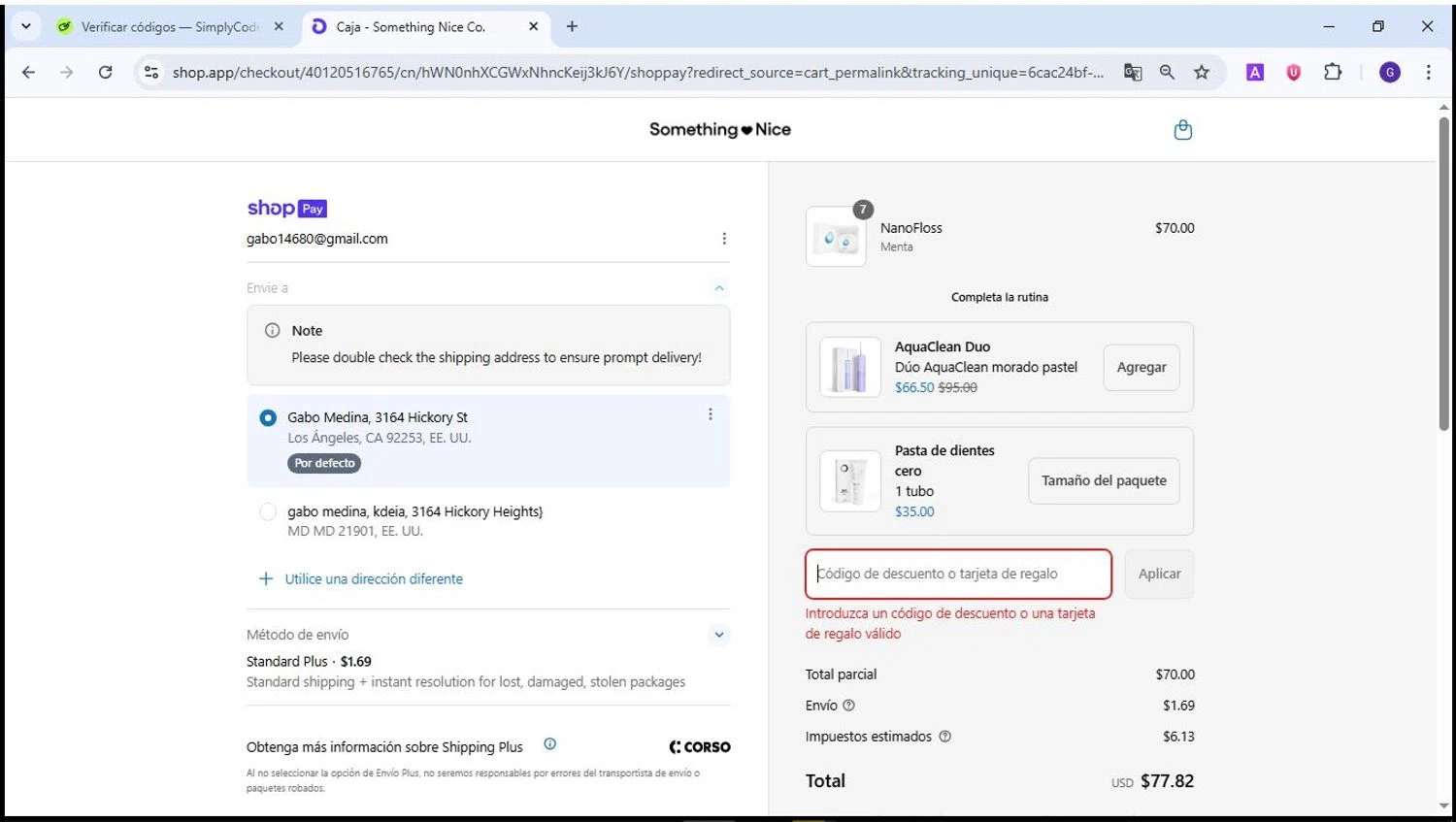This screenshot has width=1456, height=822.
Task: Switch to the Caja - Something Nice Co. tab
Action: pos(425,26)
